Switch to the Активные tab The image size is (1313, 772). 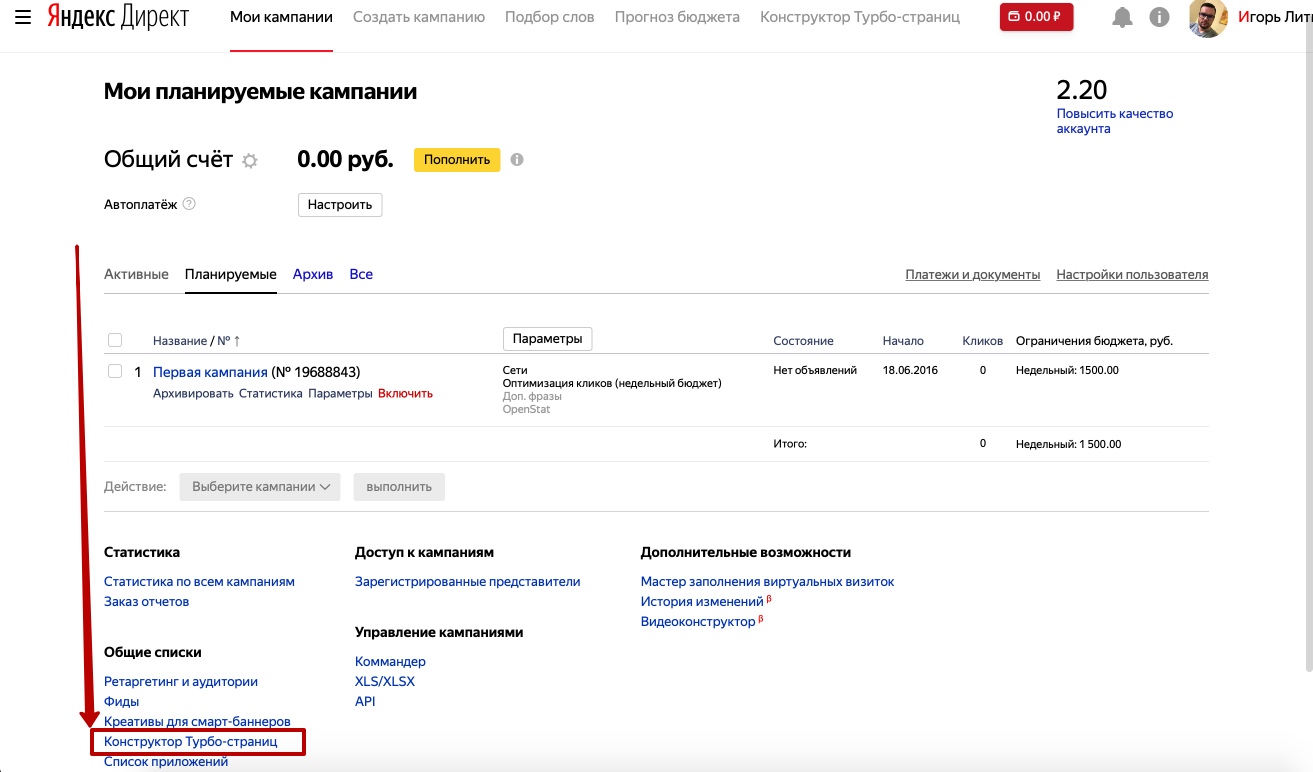click(x=136, y=274)
